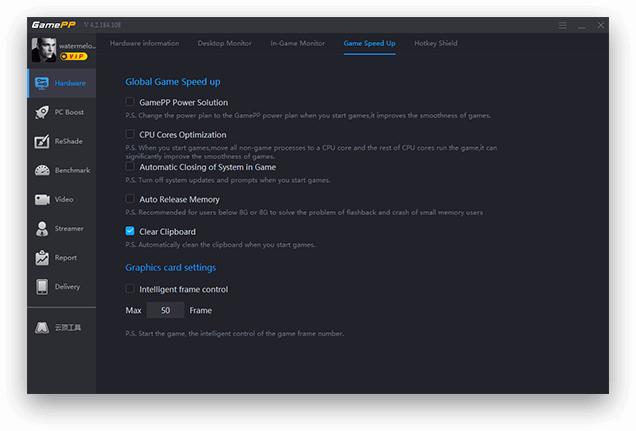Screen dimensions: 636x431
Task: Click the PC Boost rocket icon
Action: coord(42,112)
